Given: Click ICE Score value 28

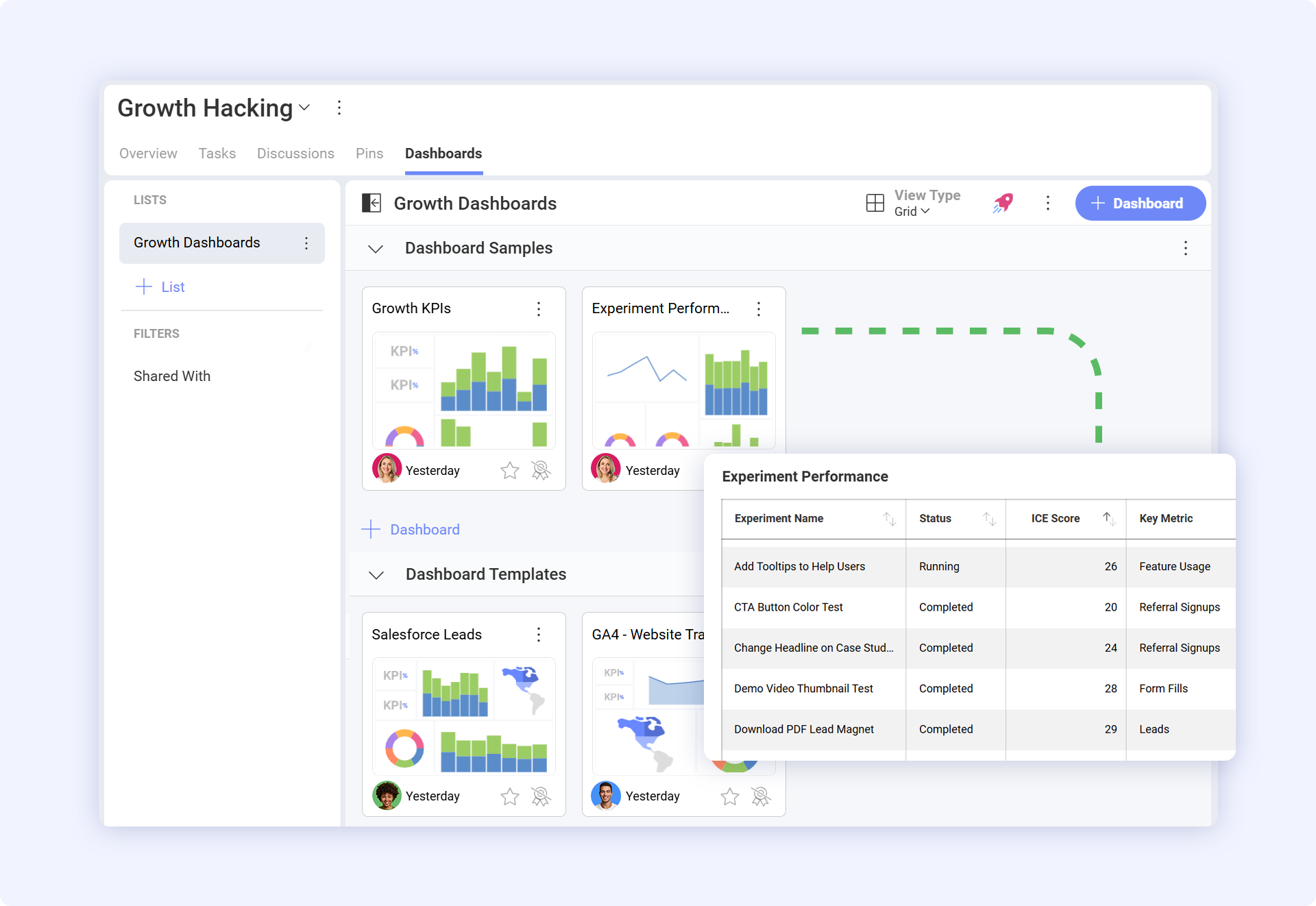Looking at the screenshot, I should (1110, 689).
